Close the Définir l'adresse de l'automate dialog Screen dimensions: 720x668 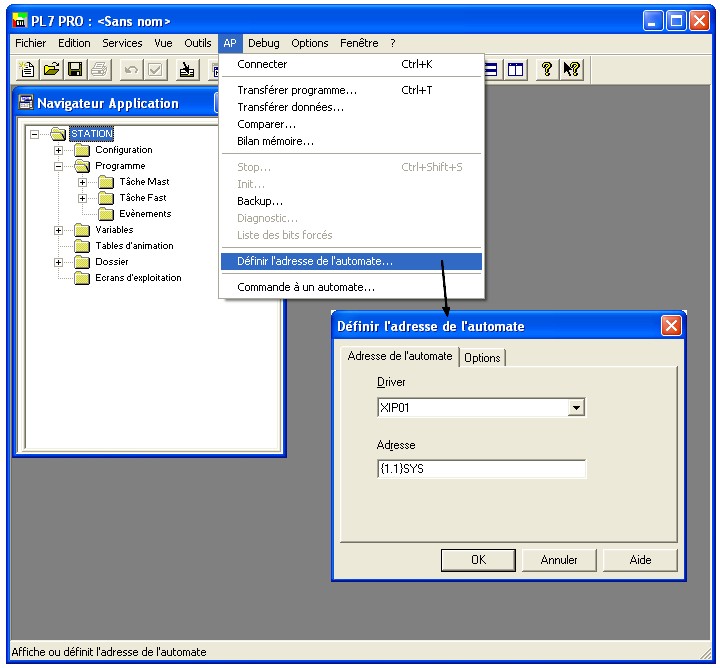tap(671, 326)
